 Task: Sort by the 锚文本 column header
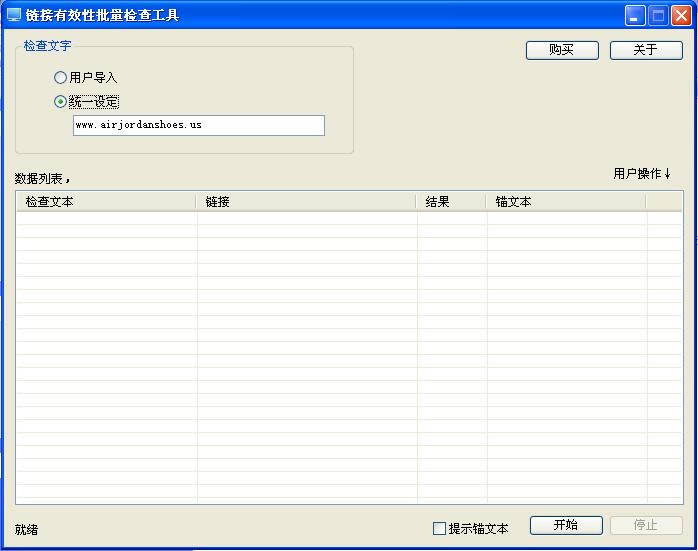566,202
